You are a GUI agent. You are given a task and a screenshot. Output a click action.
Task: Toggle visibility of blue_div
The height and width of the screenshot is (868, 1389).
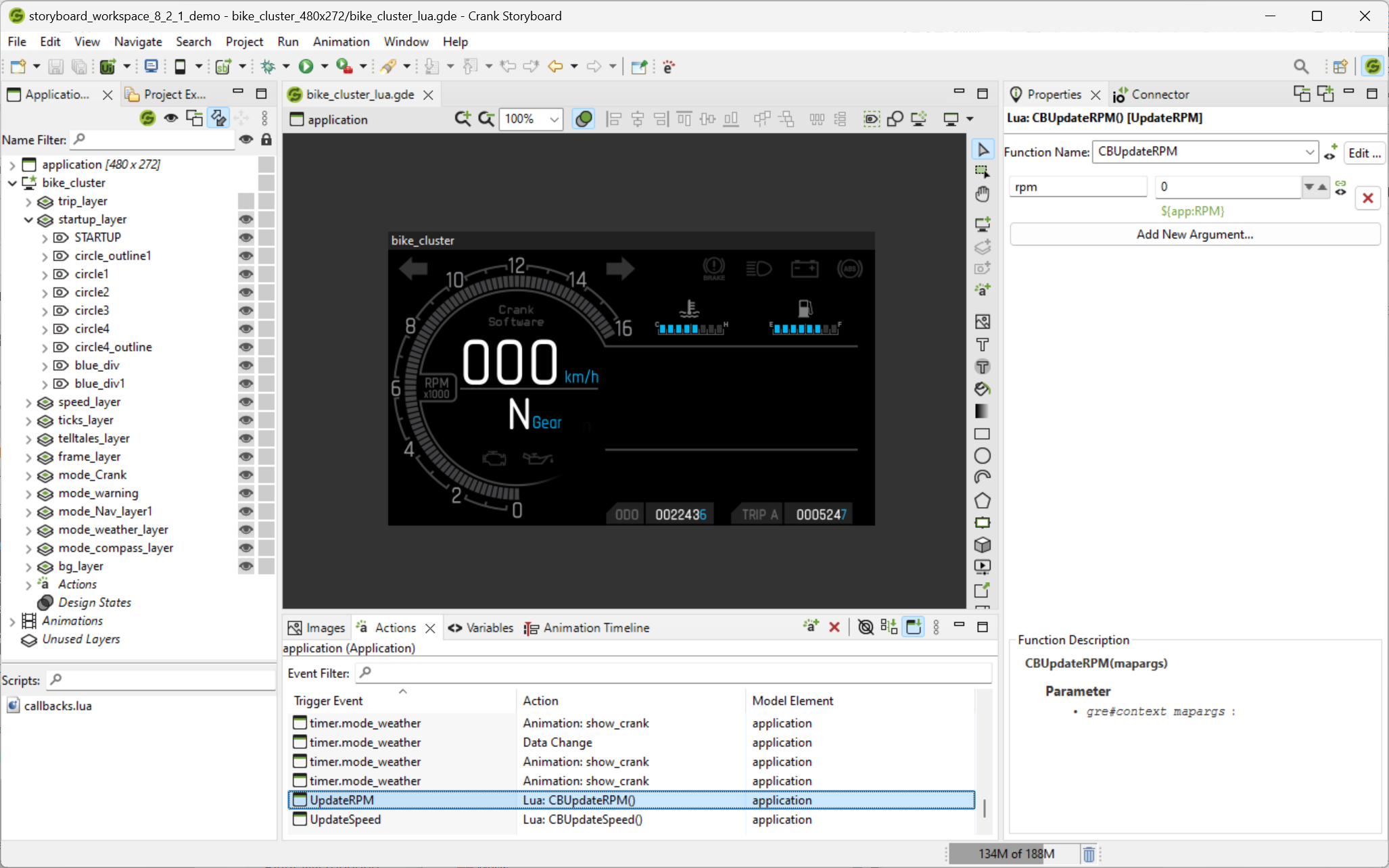[246, 365]
